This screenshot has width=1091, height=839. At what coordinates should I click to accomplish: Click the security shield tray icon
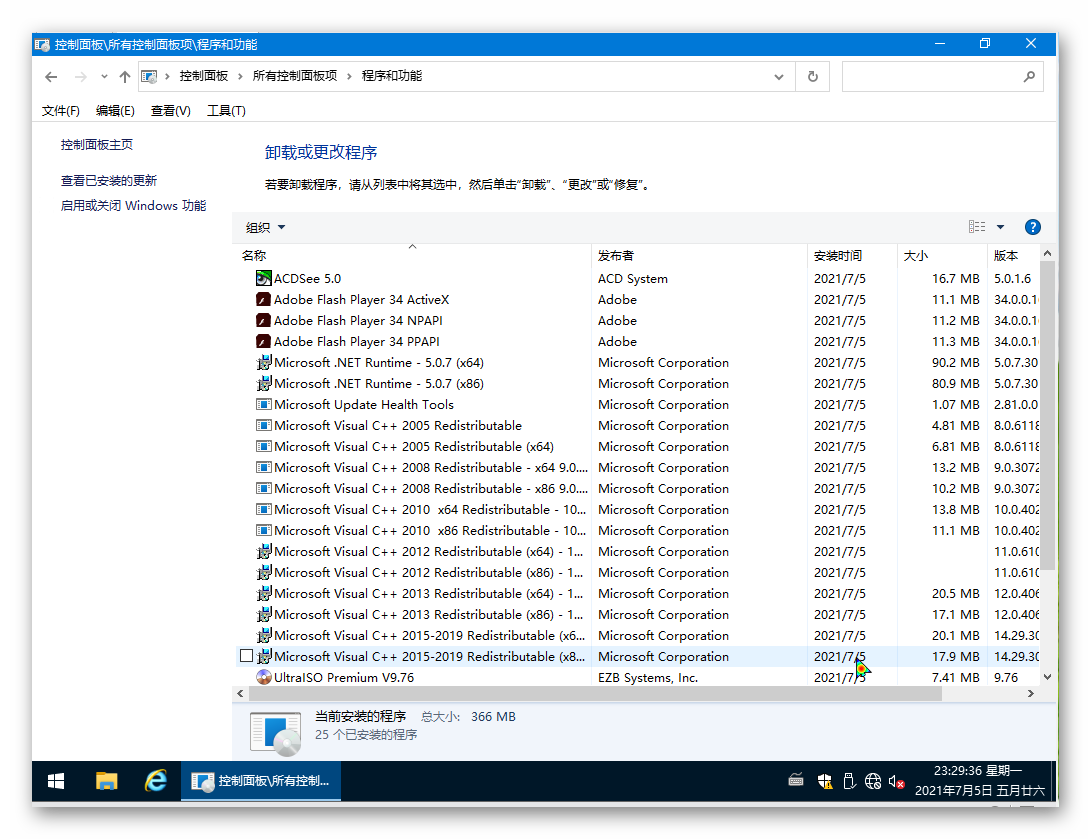click(825, 782)
